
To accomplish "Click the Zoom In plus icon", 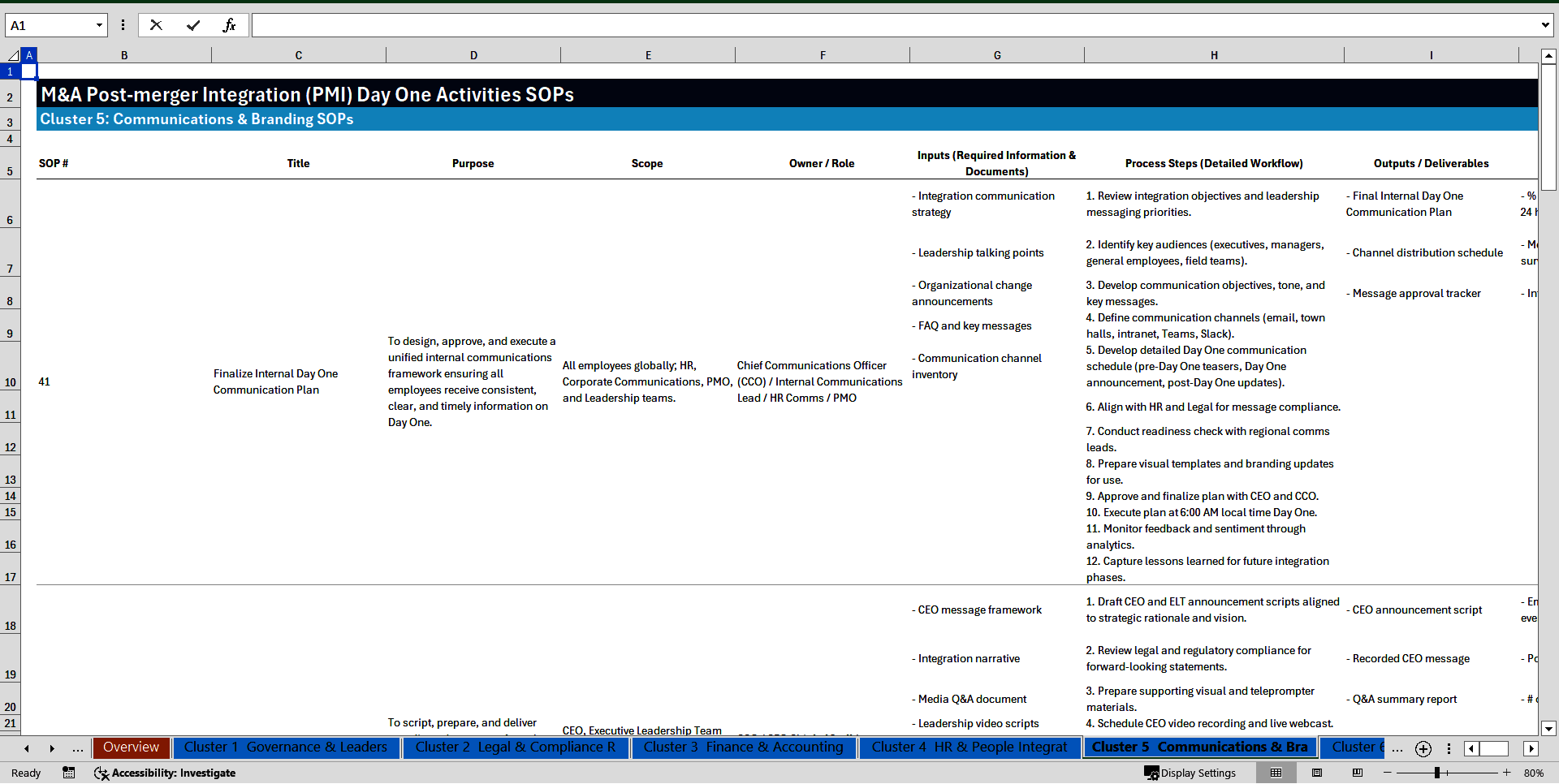I will pyautogui.click(x=1507, y=773).
